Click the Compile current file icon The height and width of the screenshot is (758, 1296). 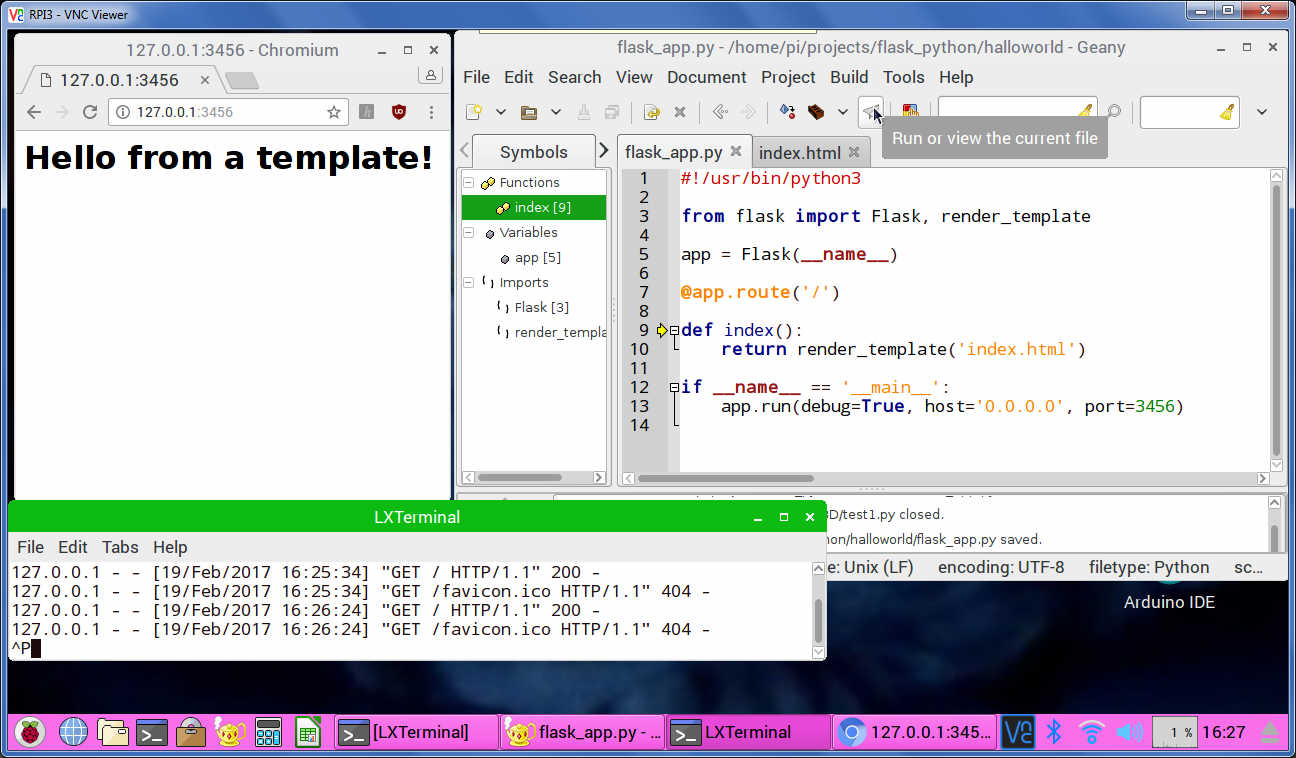[x=788, y=112]
